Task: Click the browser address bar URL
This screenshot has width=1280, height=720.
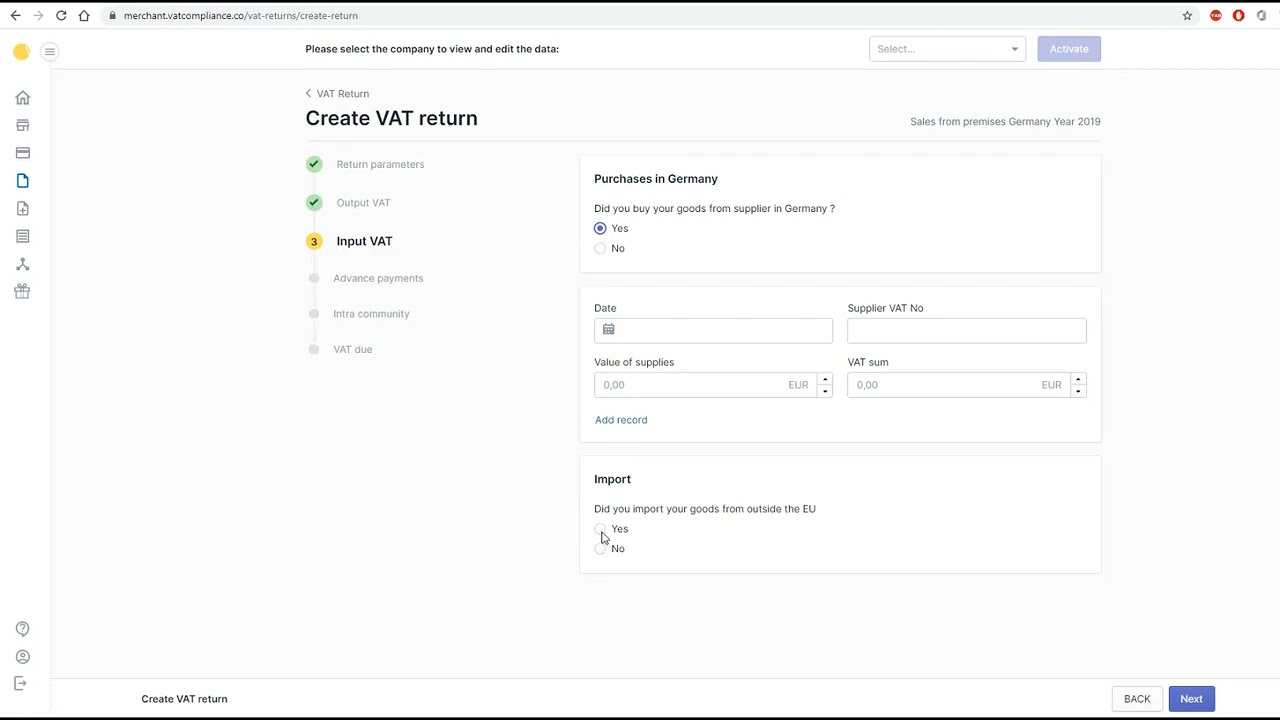Action: [241, 16]
